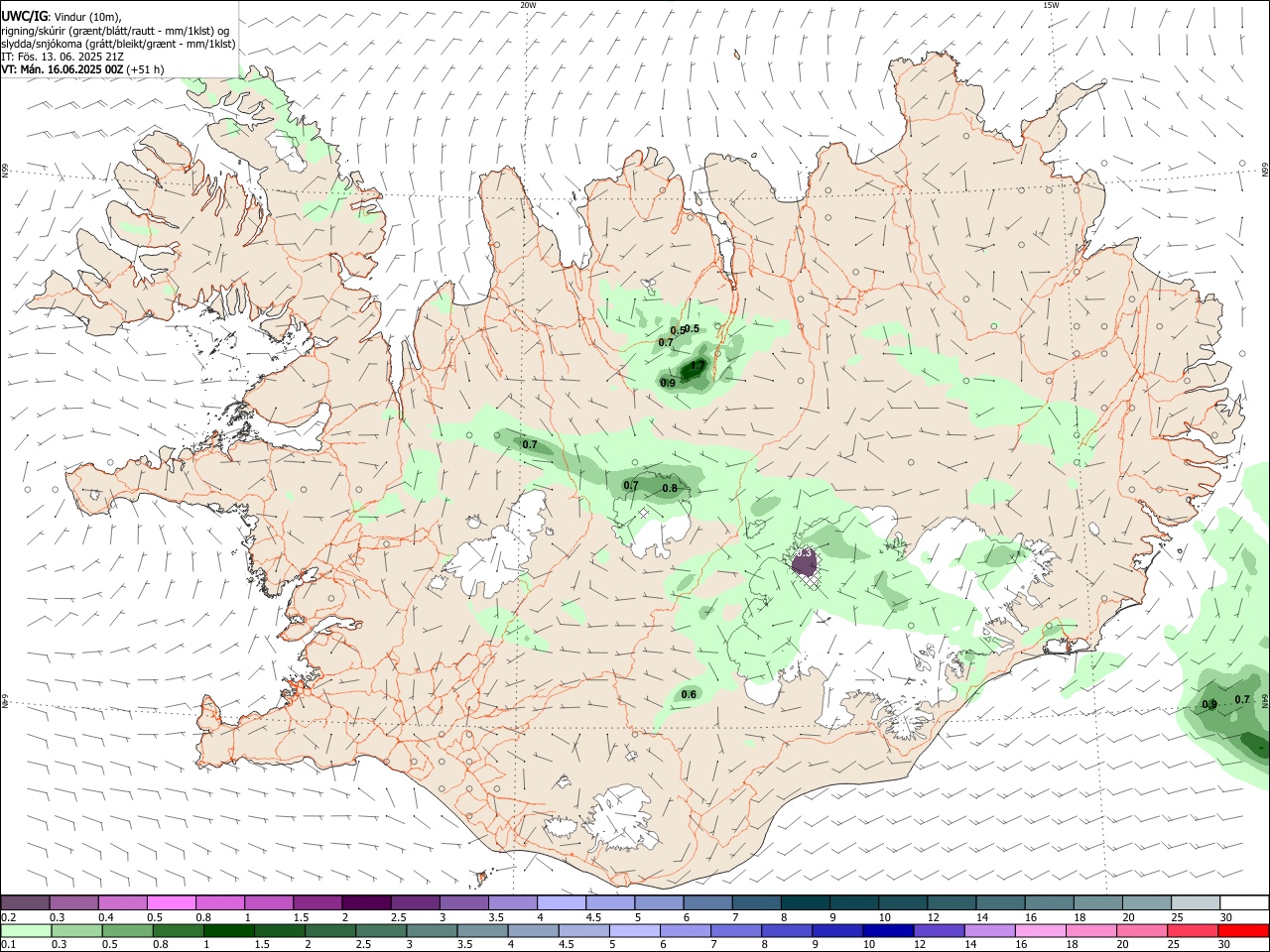This screenshot has height=952, width=1270.
Task: Select bottom-row swatch starting at 2.5
Action: click(x=380, y=930)
